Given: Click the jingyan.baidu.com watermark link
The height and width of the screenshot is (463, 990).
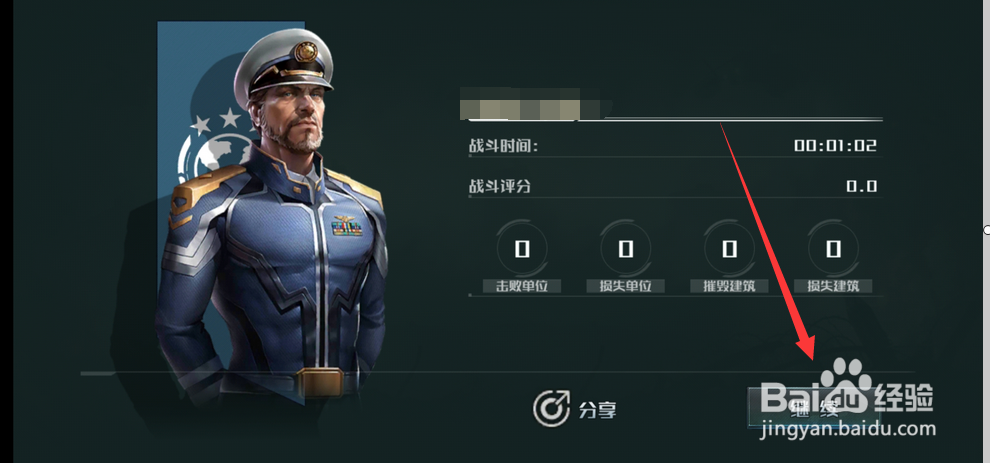Looking at the screenshot, I should [849, 430].
